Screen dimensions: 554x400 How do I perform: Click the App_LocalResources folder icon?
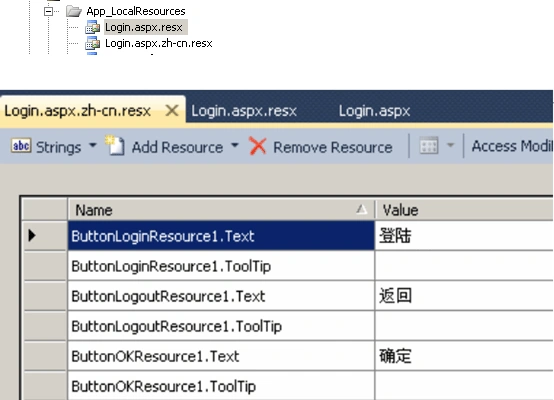[73, 11]
